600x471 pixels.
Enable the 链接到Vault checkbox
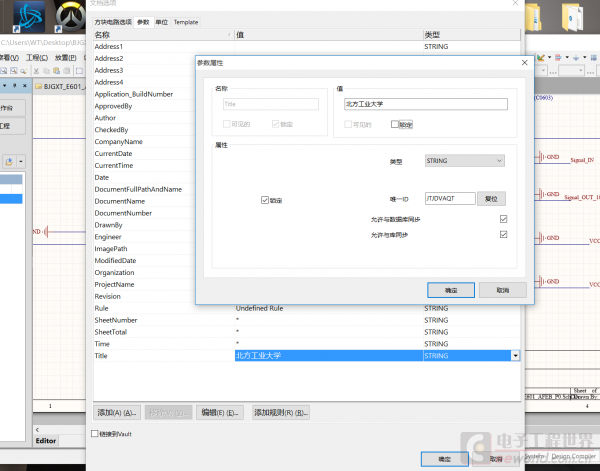(95, 434)
